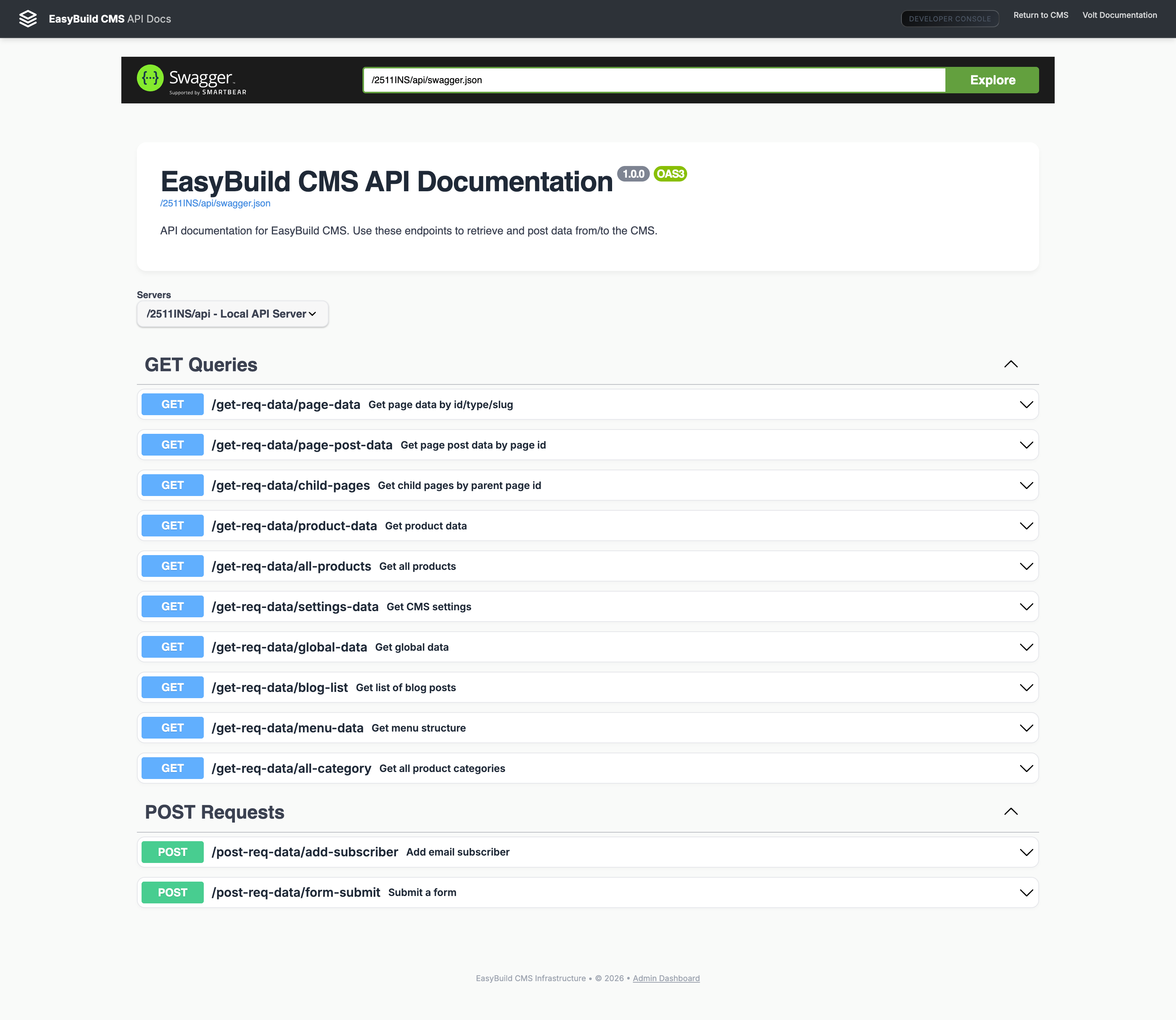Select path /get-req-data/global-data

pyautogui.click(x=289, y=647)
